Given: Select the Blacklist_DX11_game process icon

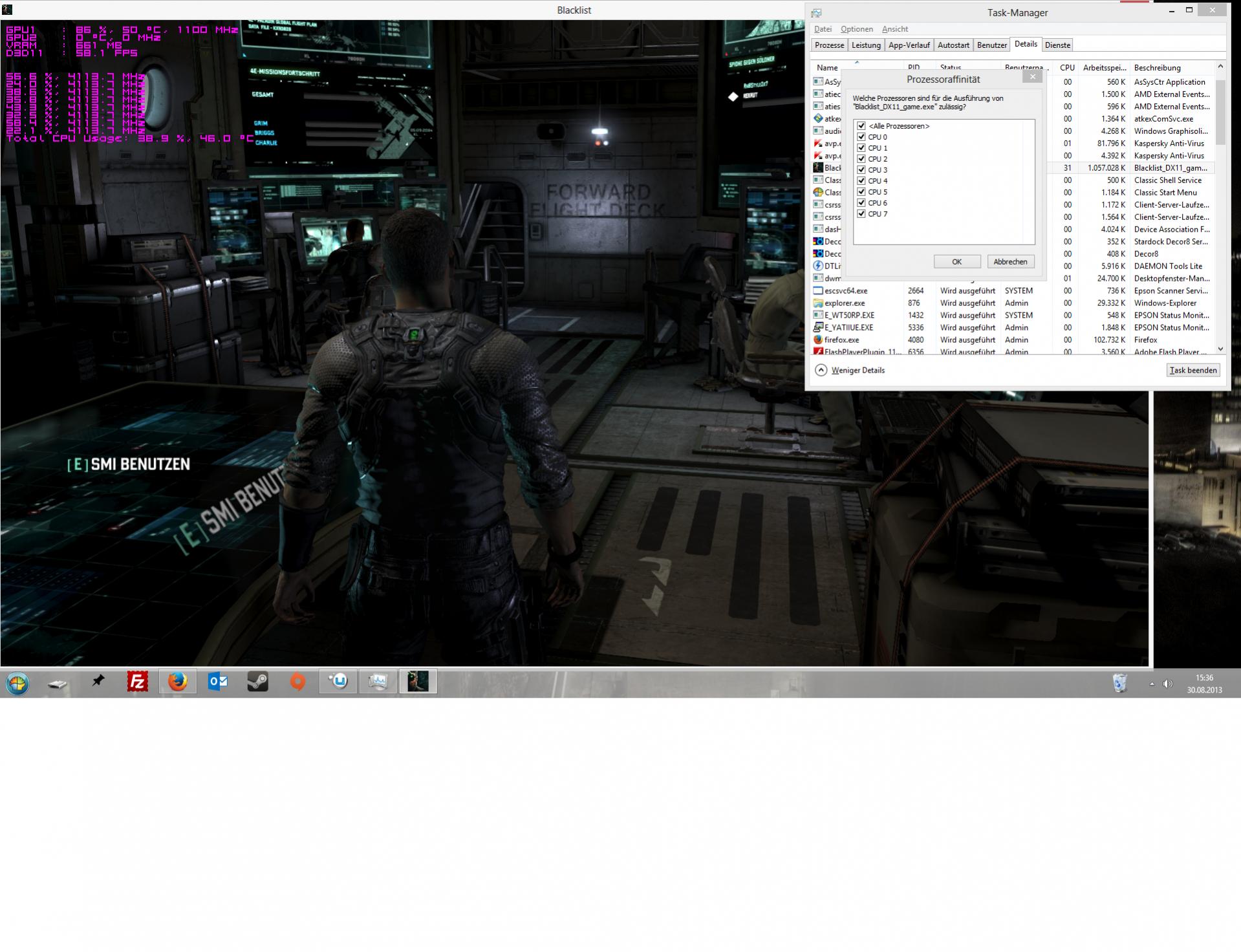Looking at the screenshot, I should tap(818, 168).
